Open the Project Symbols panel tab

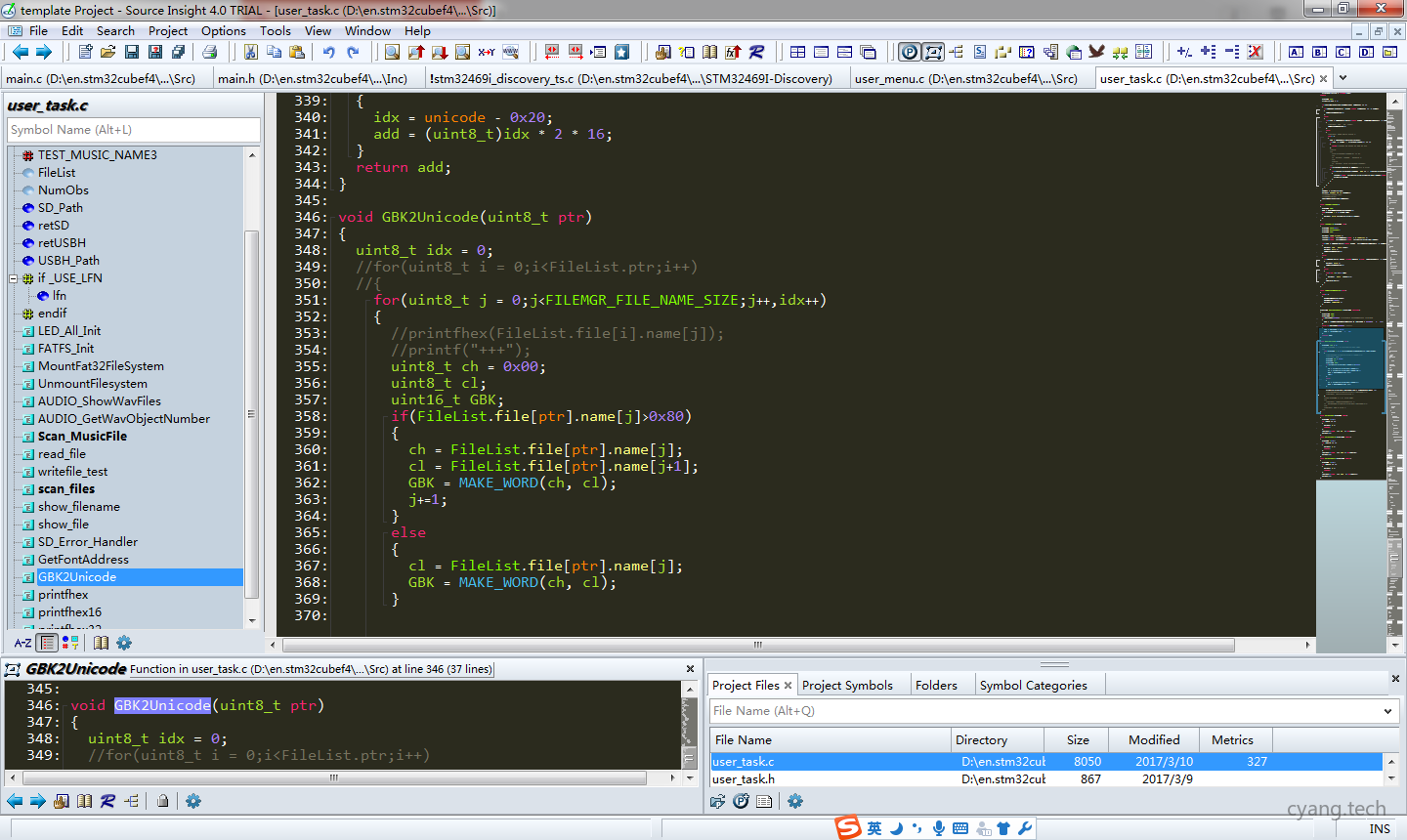(x=847, y=685)
